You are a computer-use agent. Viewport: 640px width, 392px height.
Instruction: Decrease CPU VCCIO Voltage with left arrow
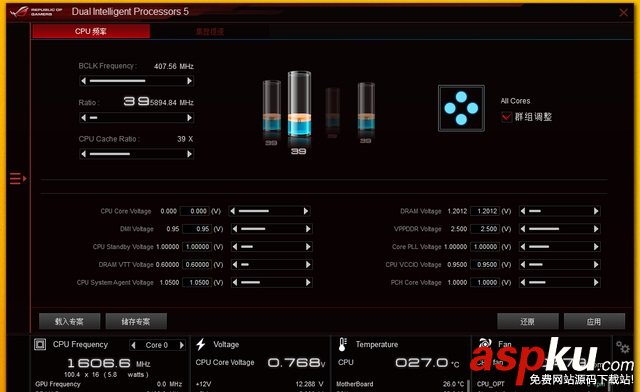click(x=523, y=265)
